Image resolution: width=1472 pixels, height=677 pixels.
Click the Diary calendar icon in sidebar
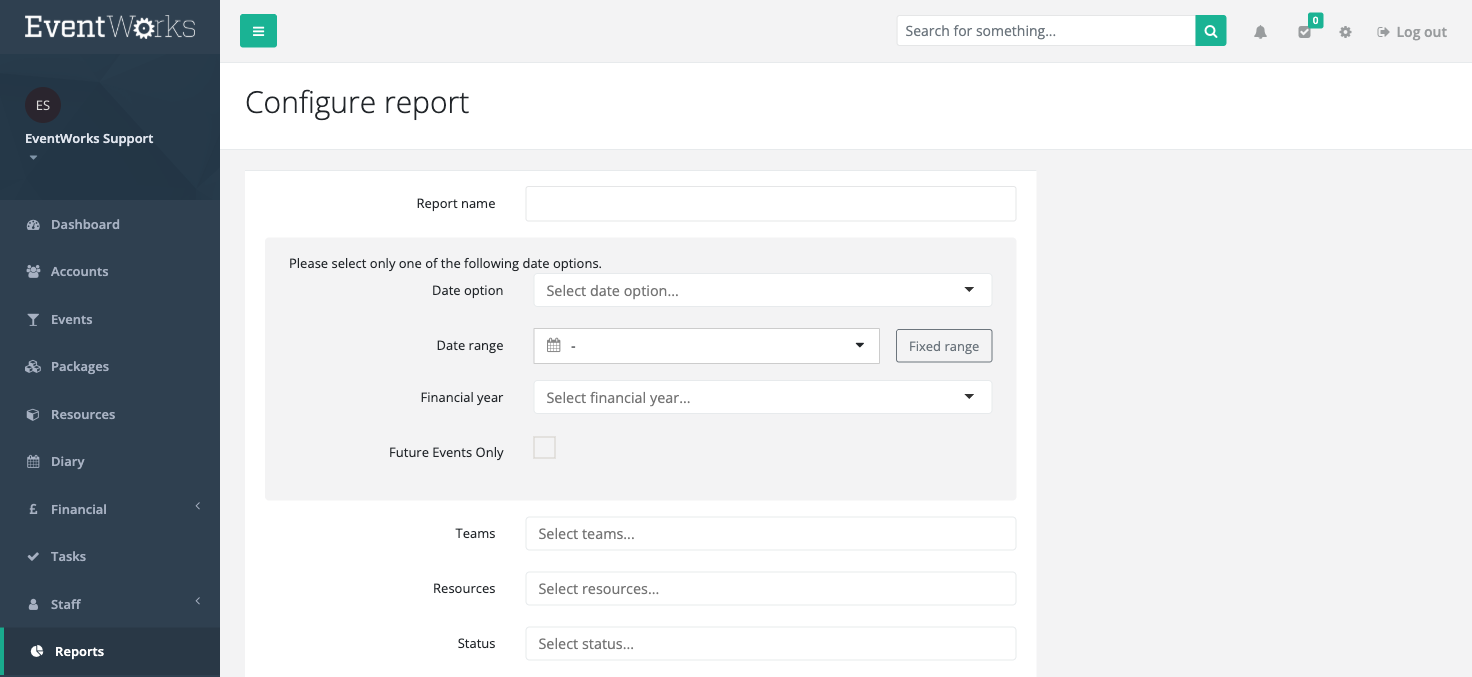point(33,462)
